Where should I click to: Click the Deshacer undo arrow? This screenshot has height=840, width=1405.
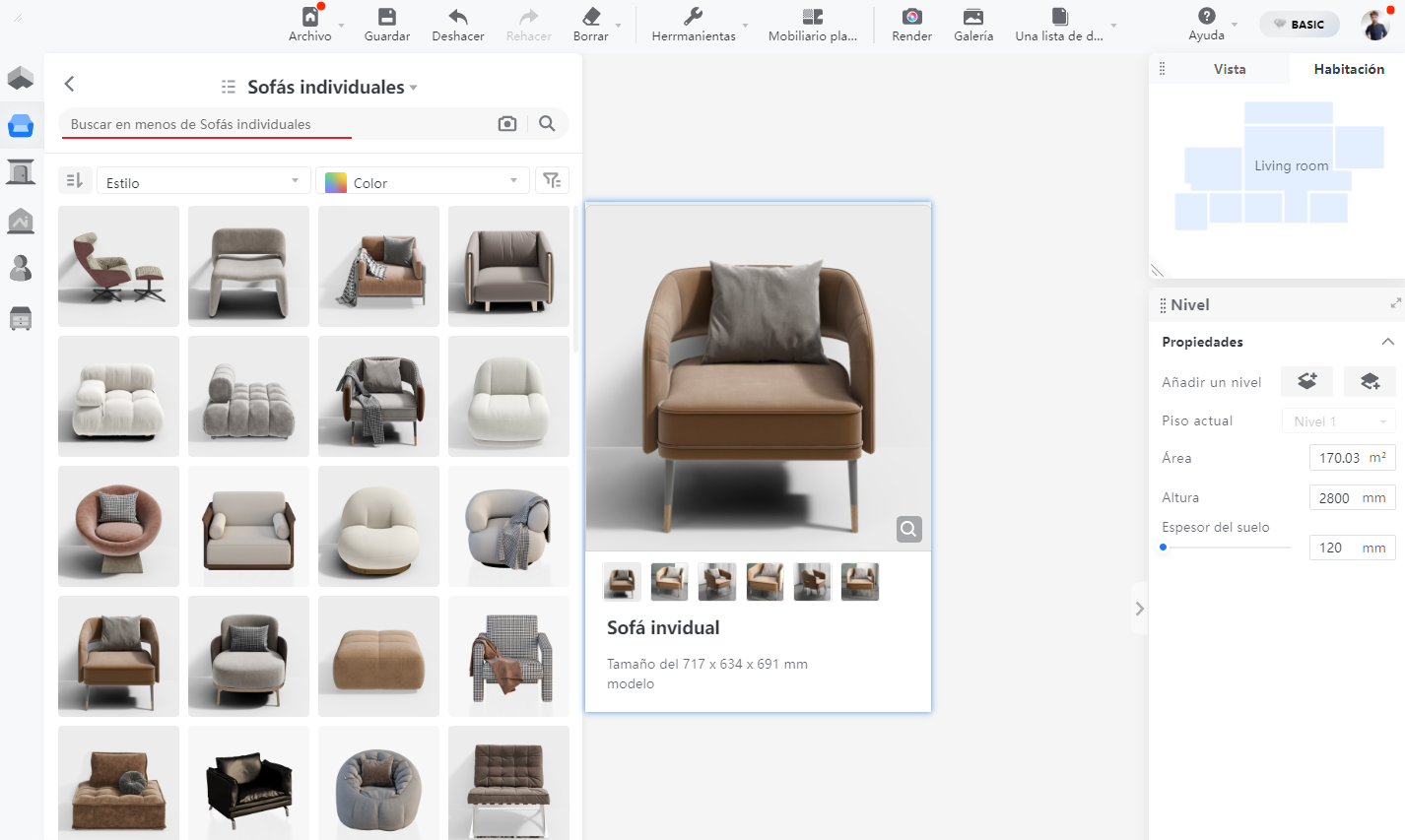coord(457,18)
